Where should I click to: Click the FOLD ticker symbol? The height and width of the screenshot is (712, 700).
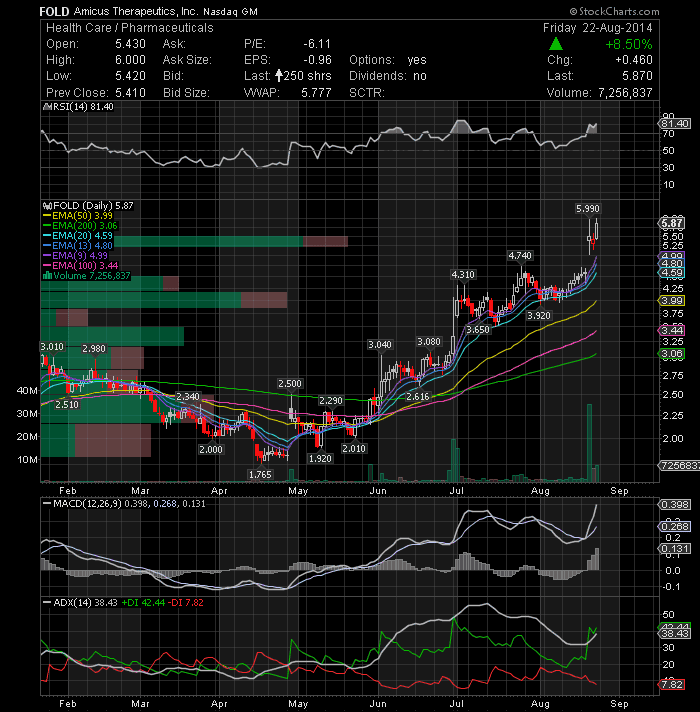point(54,11)
